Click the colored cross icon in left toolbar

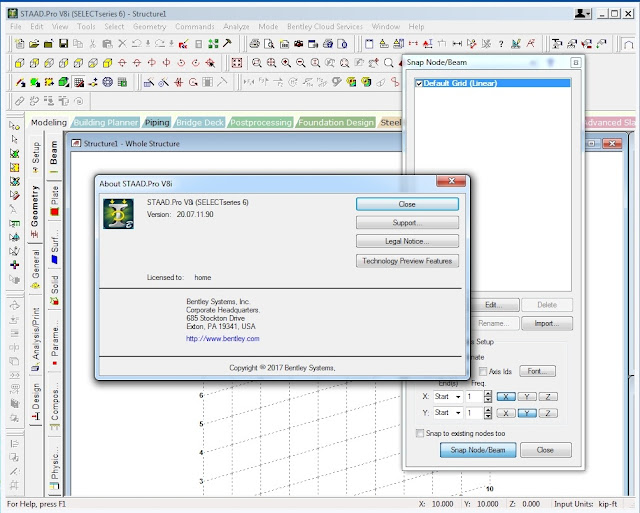point(14,265)
